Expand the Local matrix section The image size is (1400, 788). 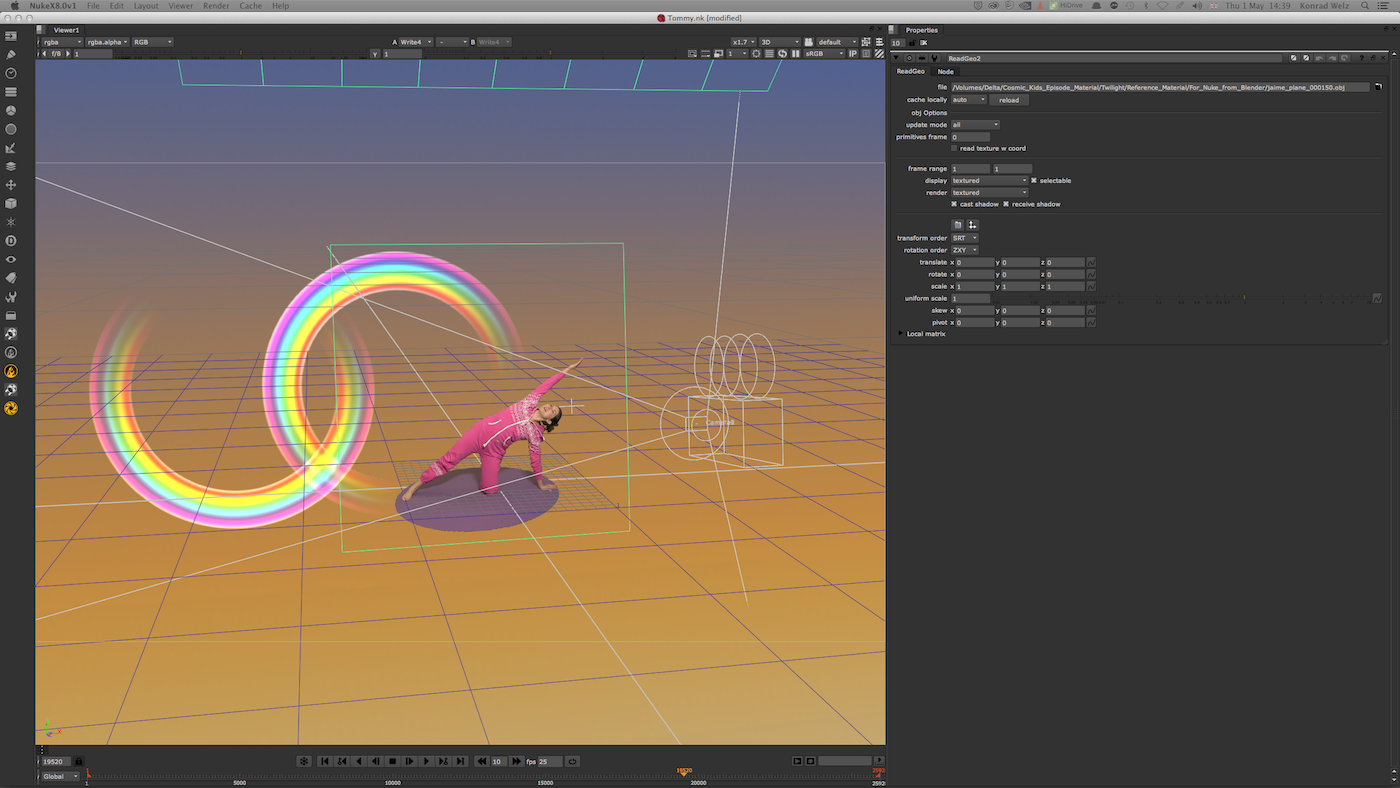click(x=900, y=334)
